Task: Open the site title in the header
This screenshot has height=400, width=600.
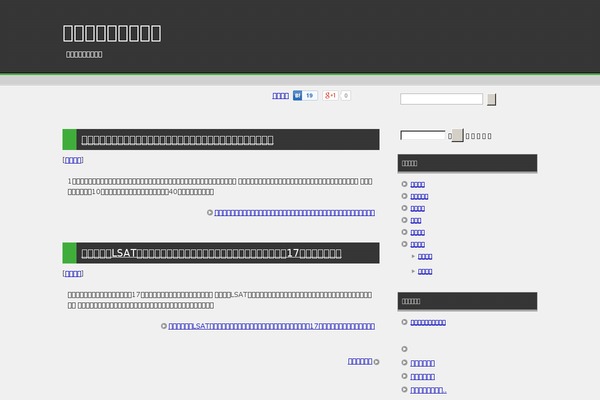Action: tap(112, 32)
